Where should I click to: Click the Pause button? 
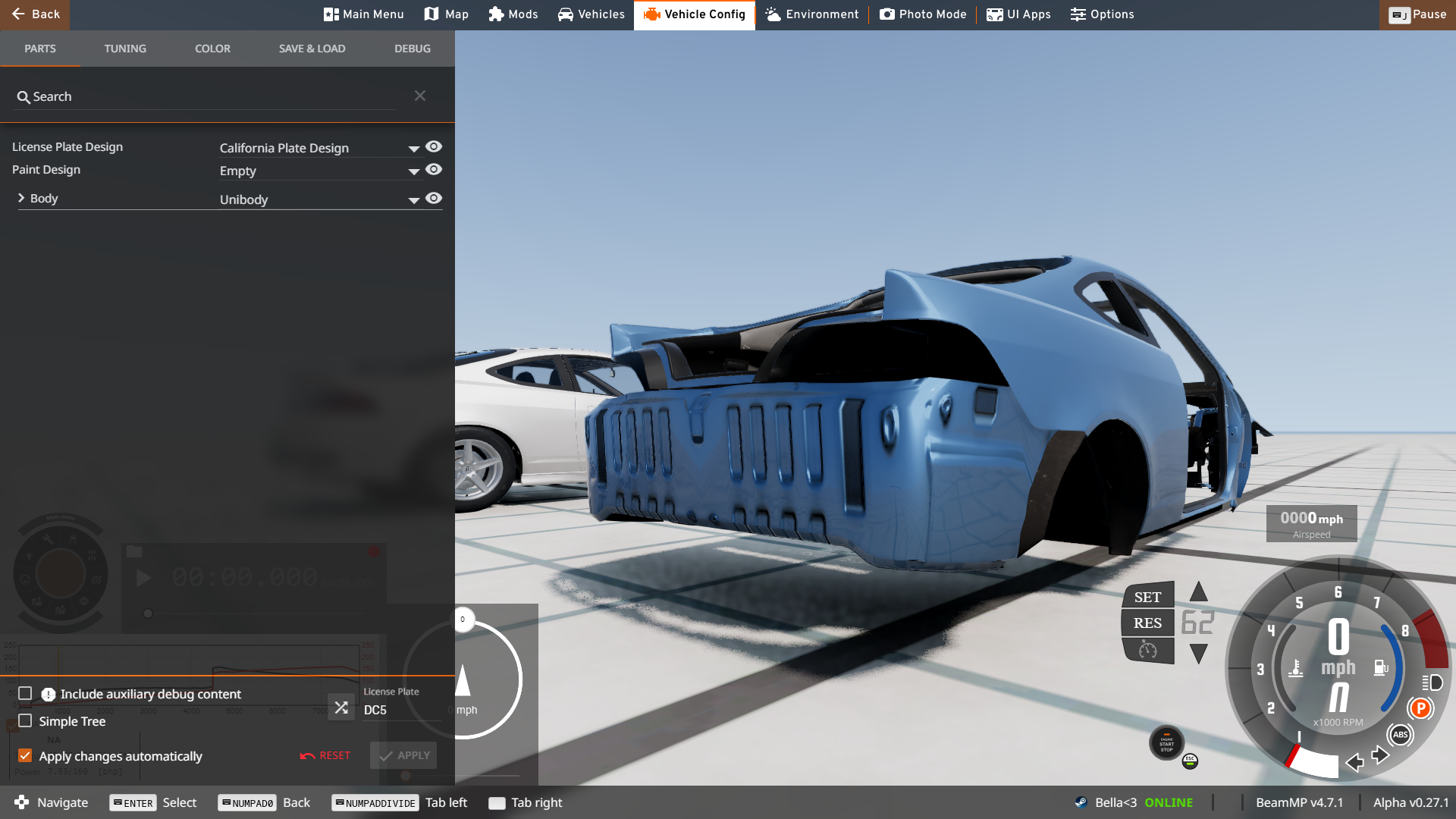tap(1417, 14)
